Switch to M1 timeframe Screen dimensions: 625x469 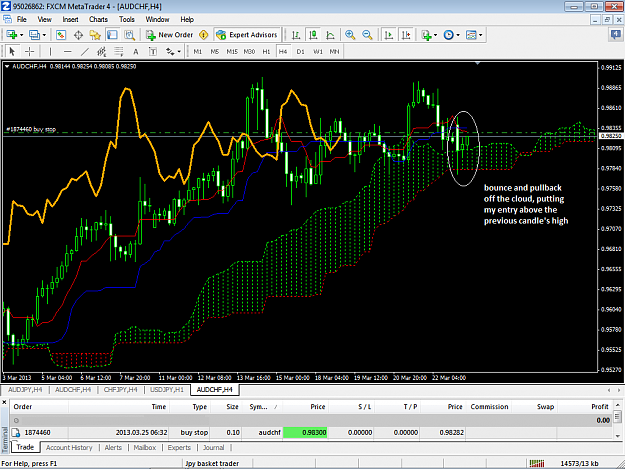coord(198,51)
